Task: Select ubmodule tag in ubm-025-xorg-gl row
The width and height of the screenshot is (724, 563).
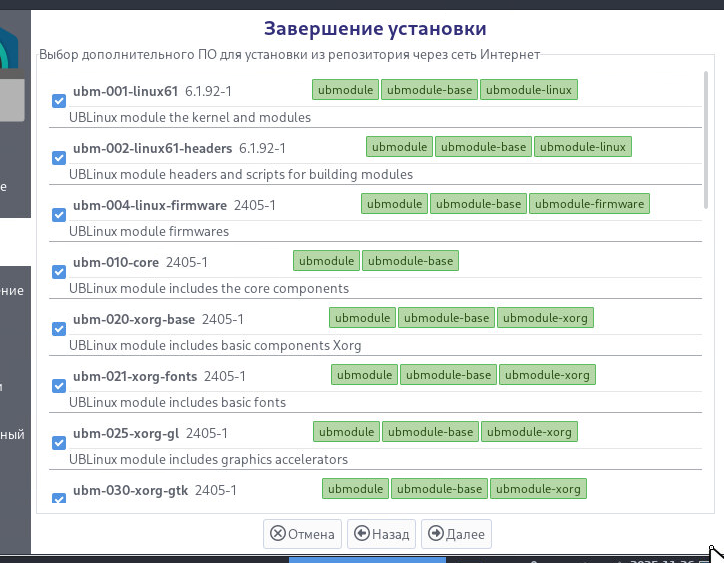Action: click(346, 432)
